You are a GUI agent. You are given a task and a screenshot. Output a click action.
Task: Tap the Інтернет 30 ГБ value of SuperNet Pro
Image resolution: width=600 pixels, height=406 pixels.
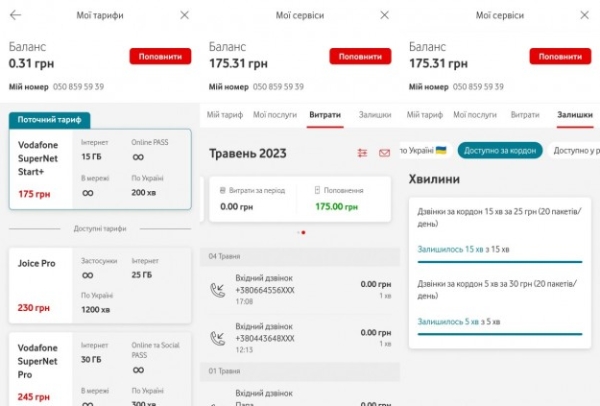91,359
